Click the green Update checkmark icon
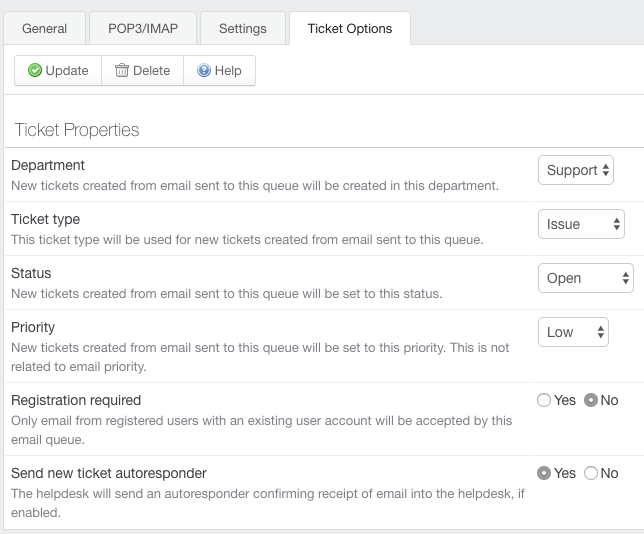This screenshot has height=534, width=644. 35,70
